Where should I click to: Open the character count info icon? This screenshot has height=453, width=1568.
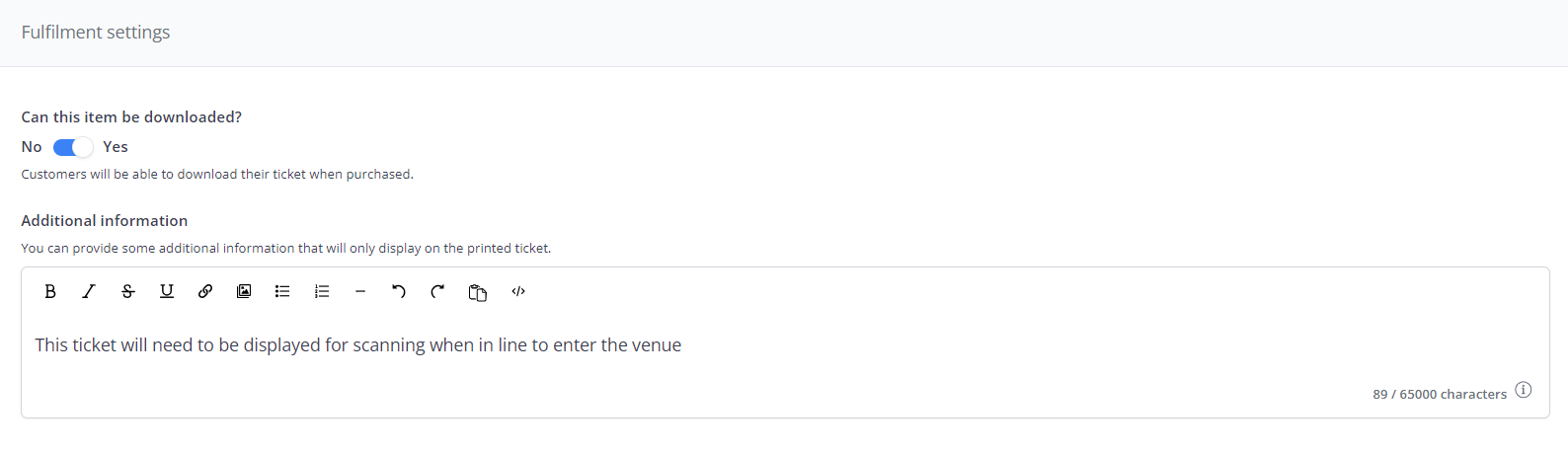tap(1524, 390)
